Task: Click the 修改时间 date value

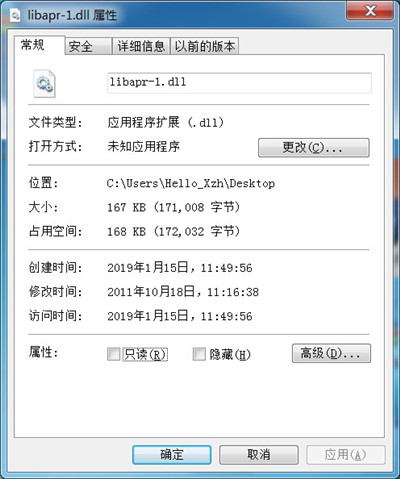Action: 183,292
